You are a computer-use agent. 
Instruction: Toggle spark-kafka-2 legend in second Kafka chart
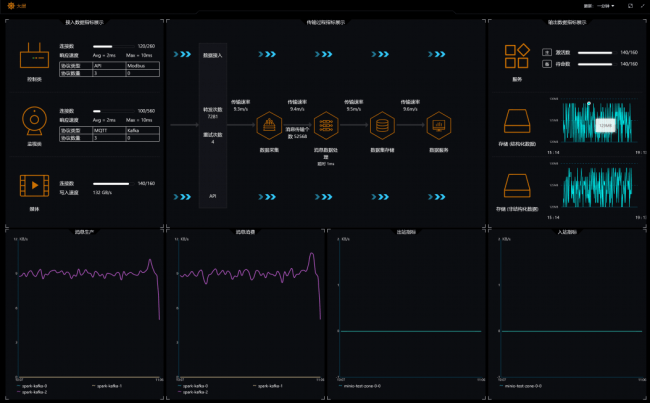pyautogui.click(x=193, y=392)
